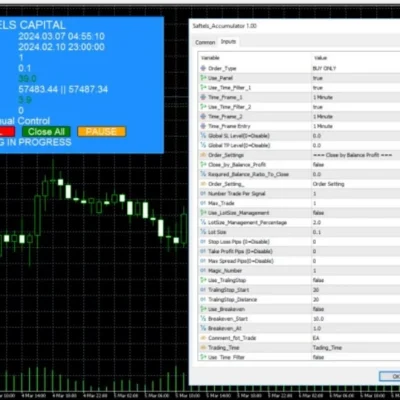Click the 2024.02.10 23:00:00 date on panel
The height and width of the screenshot is (400, 400).
(x=61, y=47)
